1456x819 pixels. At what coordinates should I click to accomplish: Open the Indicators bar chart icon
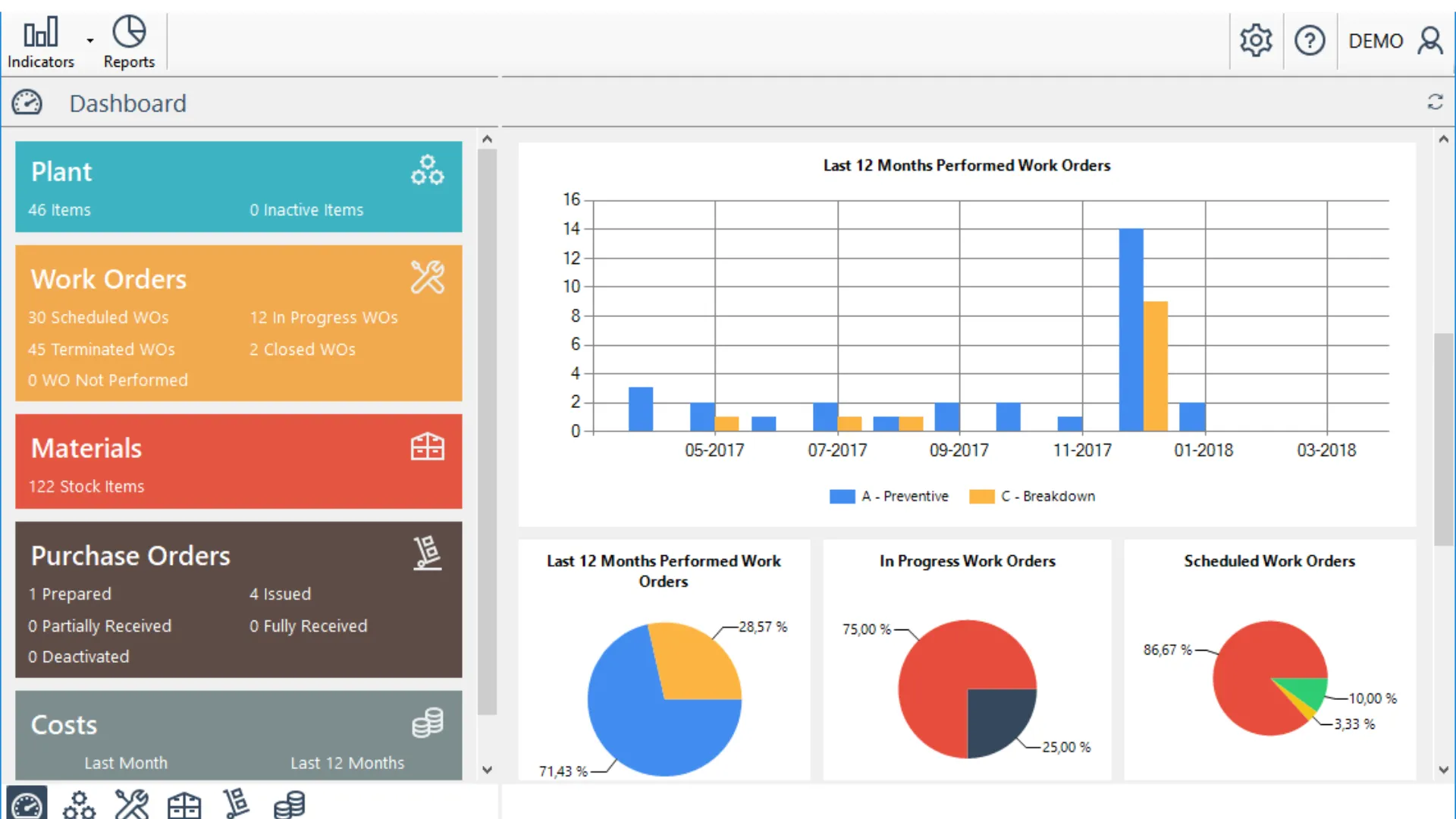(40, 33)
